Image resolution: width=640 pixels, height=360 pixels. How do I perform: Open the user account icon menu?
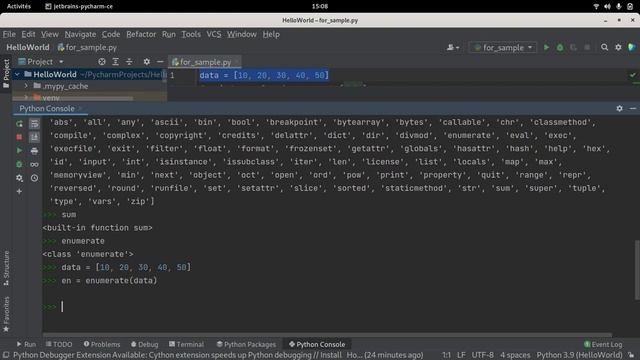point(453,47)
